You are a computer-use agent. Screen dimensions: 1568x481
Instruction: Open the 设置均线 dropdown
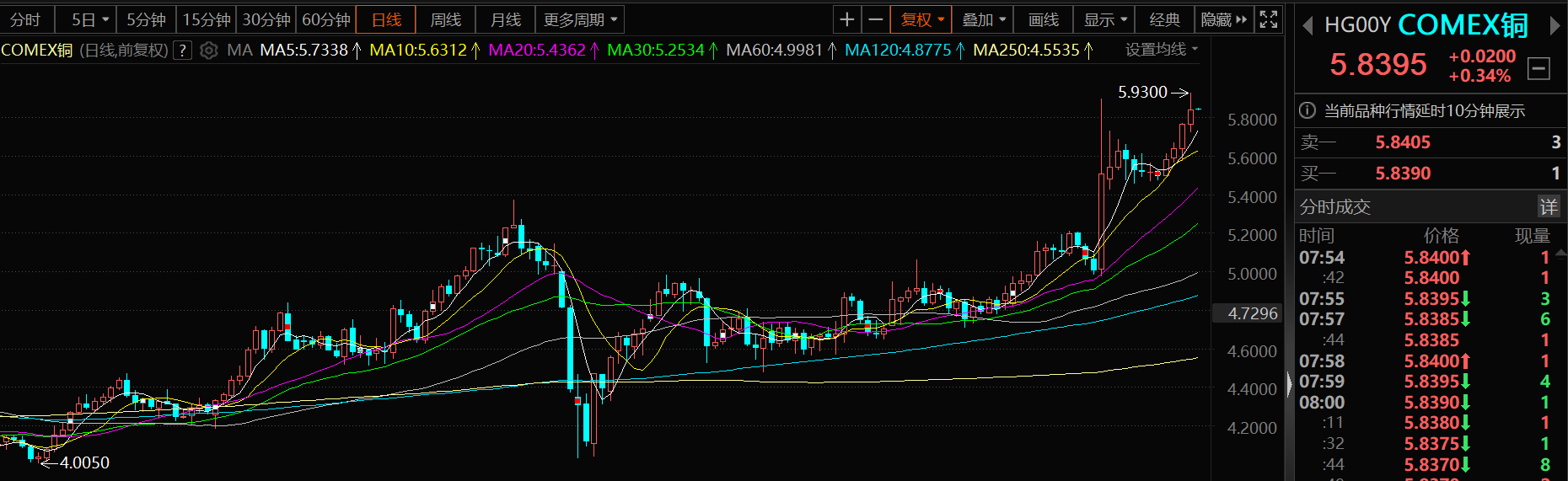coord(1161,50)
